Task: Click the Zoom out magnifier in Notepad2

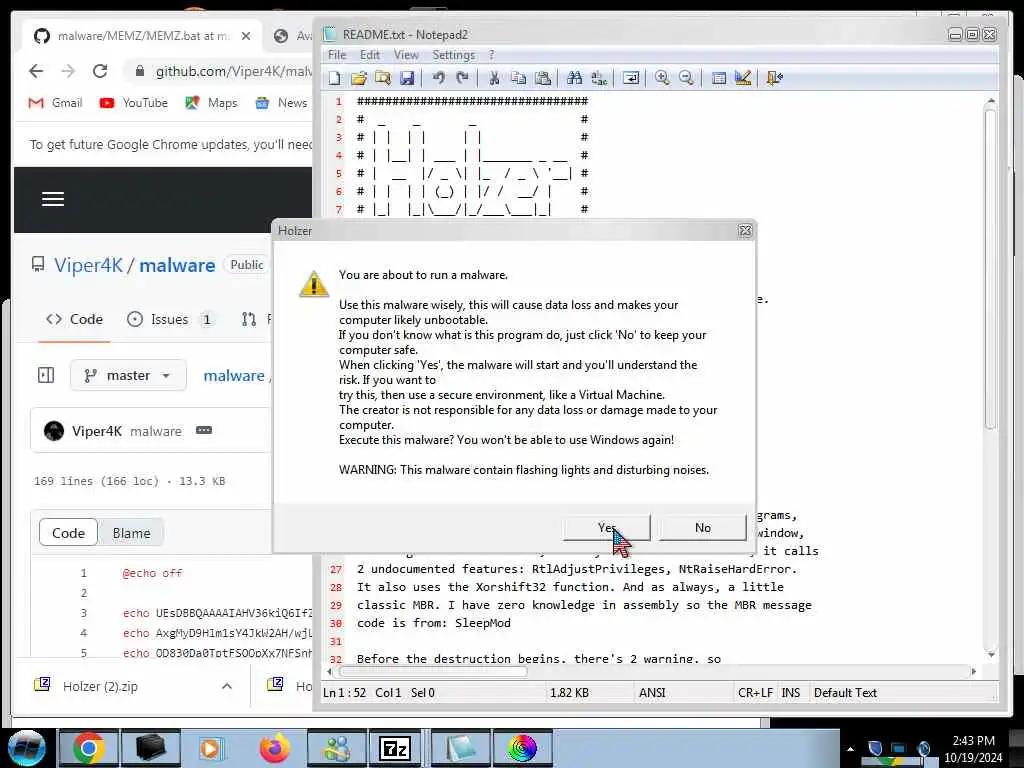Action: click(686, 78)
